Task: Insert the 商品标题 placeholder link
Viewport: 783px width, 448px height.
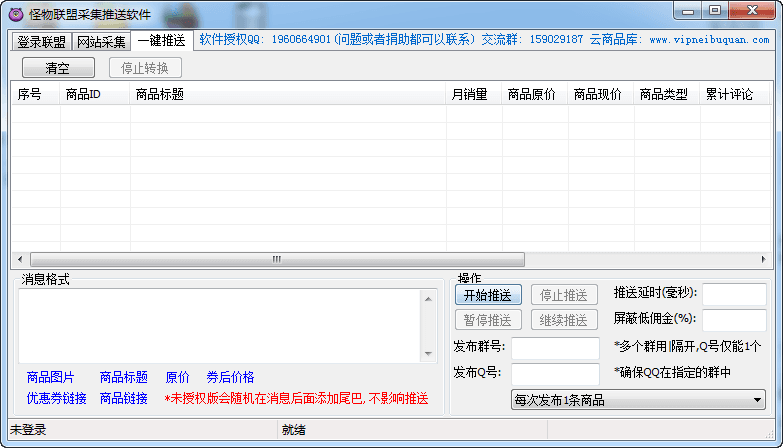Action: [123, 378]
